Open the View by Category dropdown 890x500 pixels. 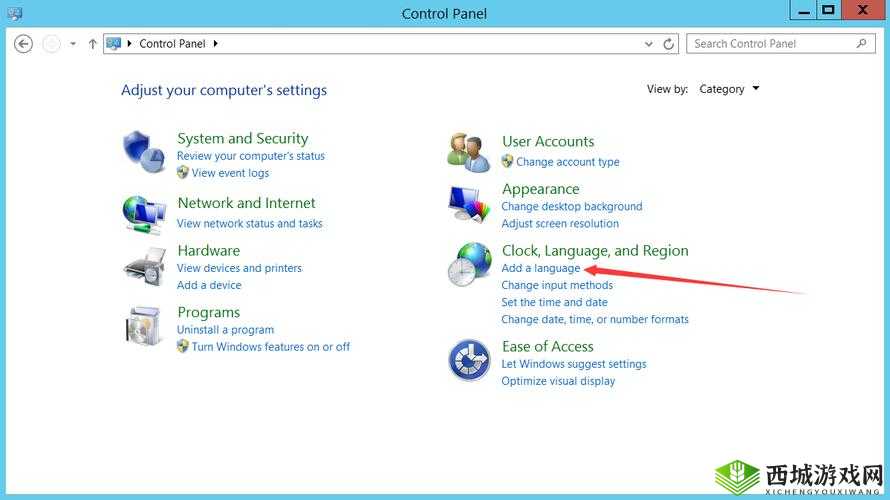coord(729,89)
